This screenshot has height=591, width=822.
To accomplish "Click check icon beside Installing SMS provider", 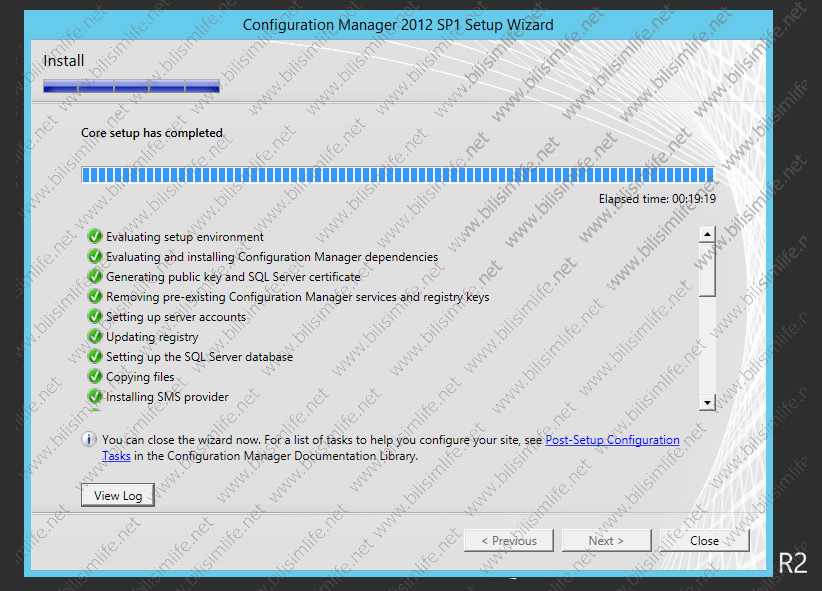I will point(95,396).
